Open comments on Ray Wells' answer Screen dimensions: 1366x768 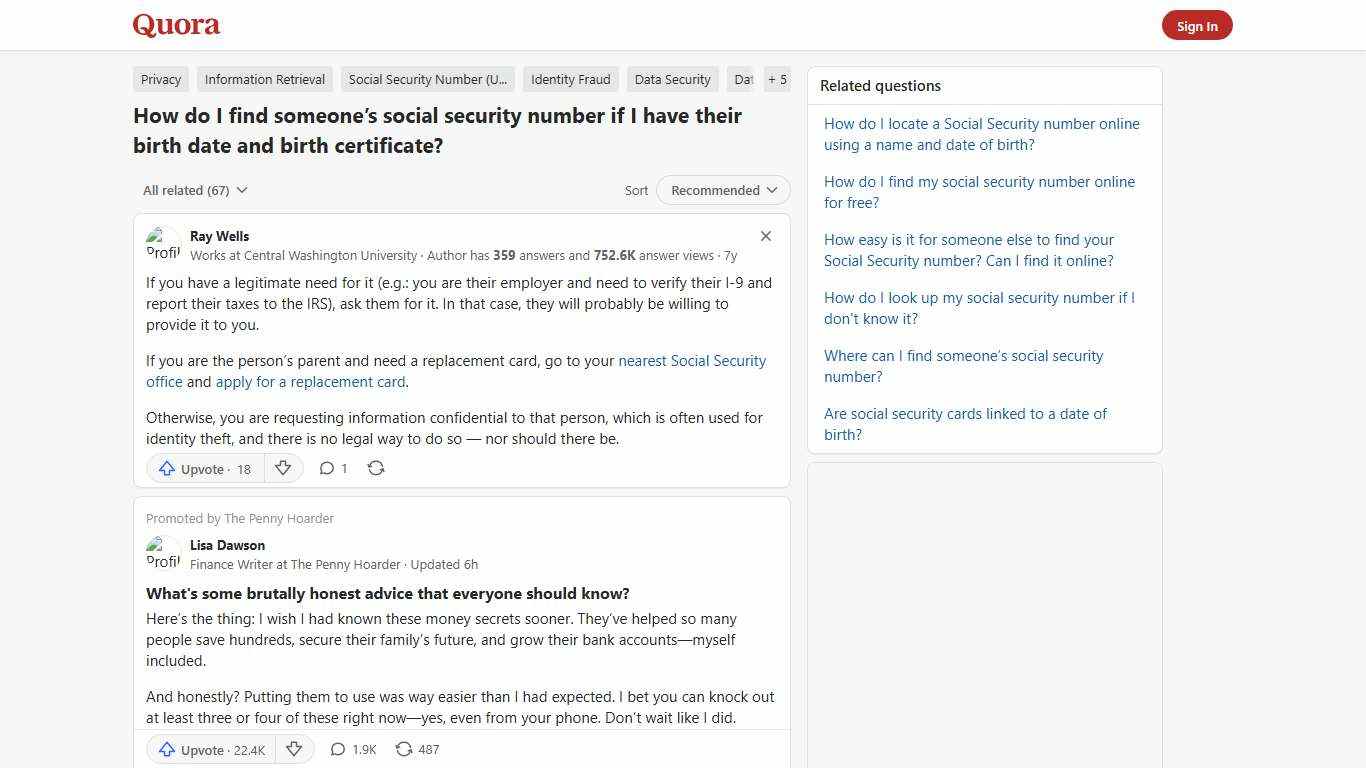[x=333, y=468]
